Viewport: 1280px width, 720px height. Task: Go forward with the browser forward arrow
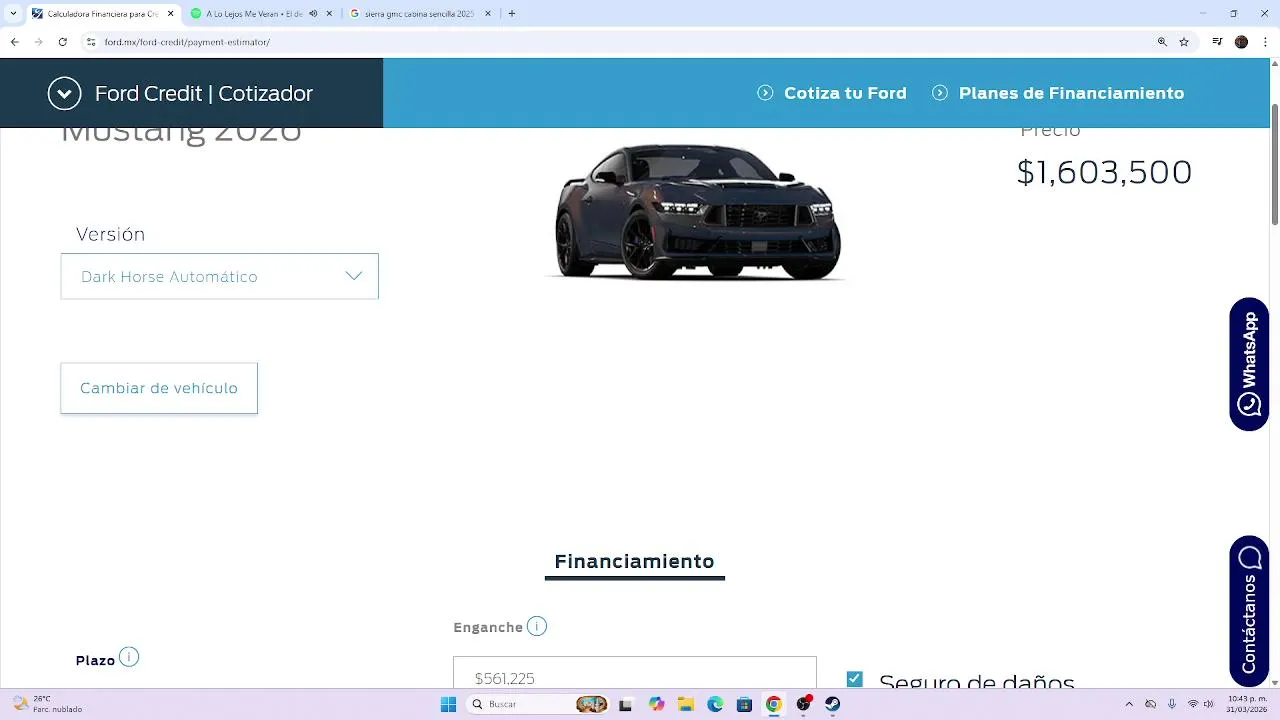(38, 42)
